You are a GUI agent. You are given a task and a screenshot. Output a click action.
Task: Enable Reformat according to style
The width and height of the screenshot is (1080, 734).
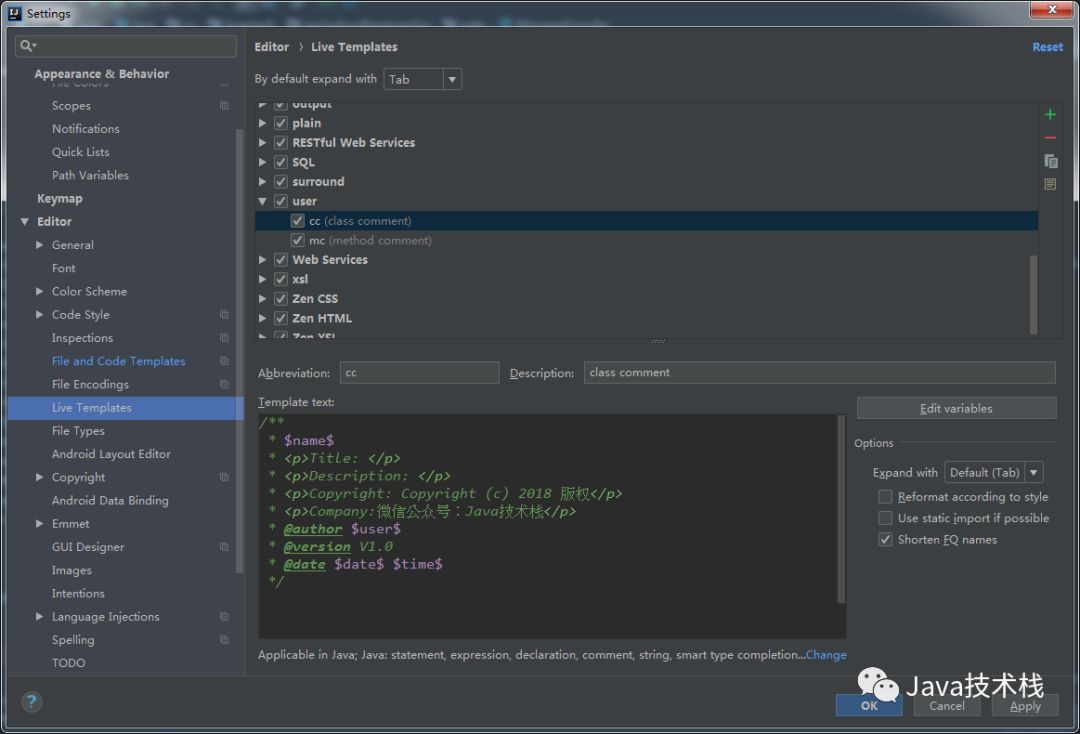pyautogui.click(x=885, y=496)
